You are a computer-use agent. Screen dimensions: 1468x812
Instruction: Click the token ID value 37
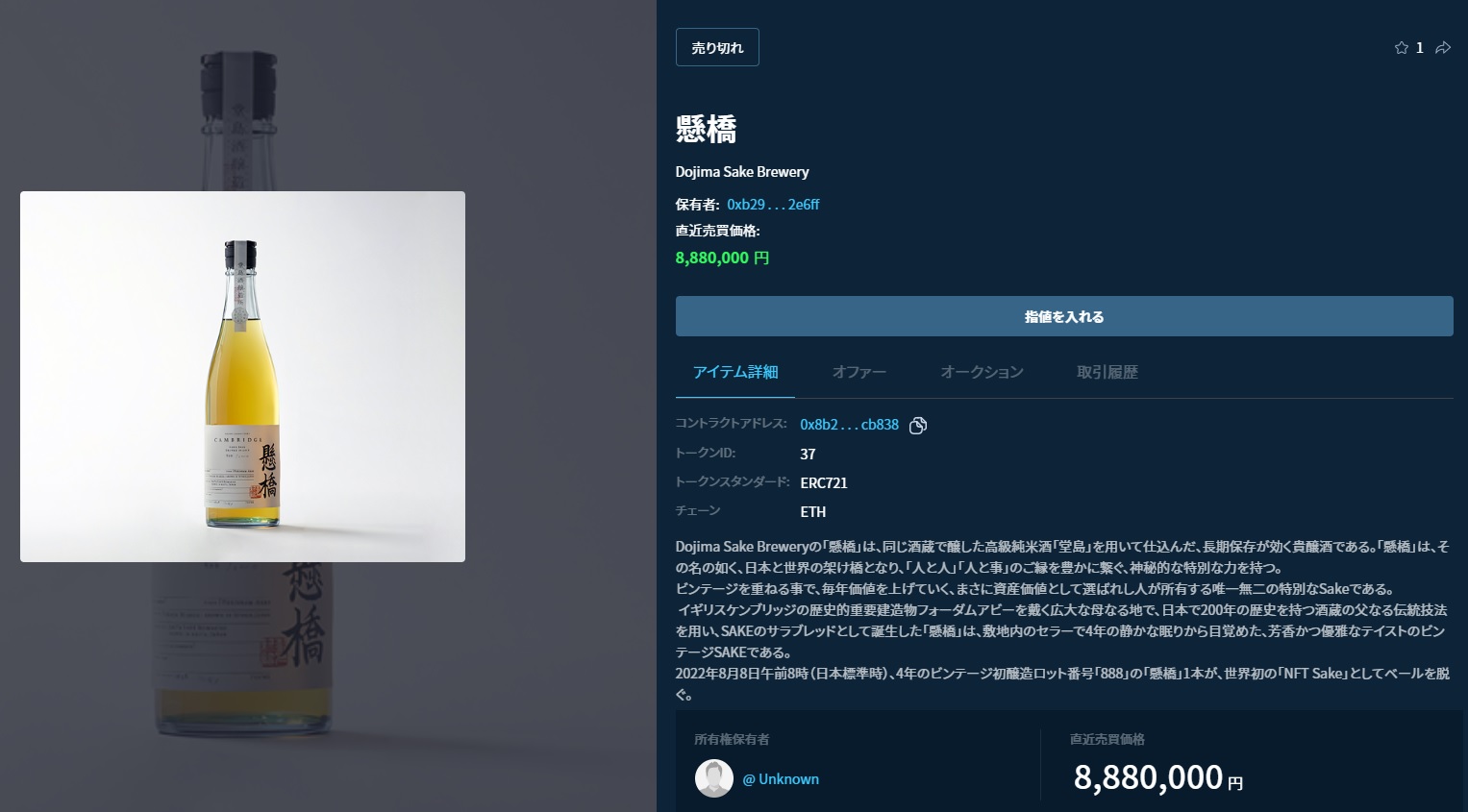click(808, 455)
